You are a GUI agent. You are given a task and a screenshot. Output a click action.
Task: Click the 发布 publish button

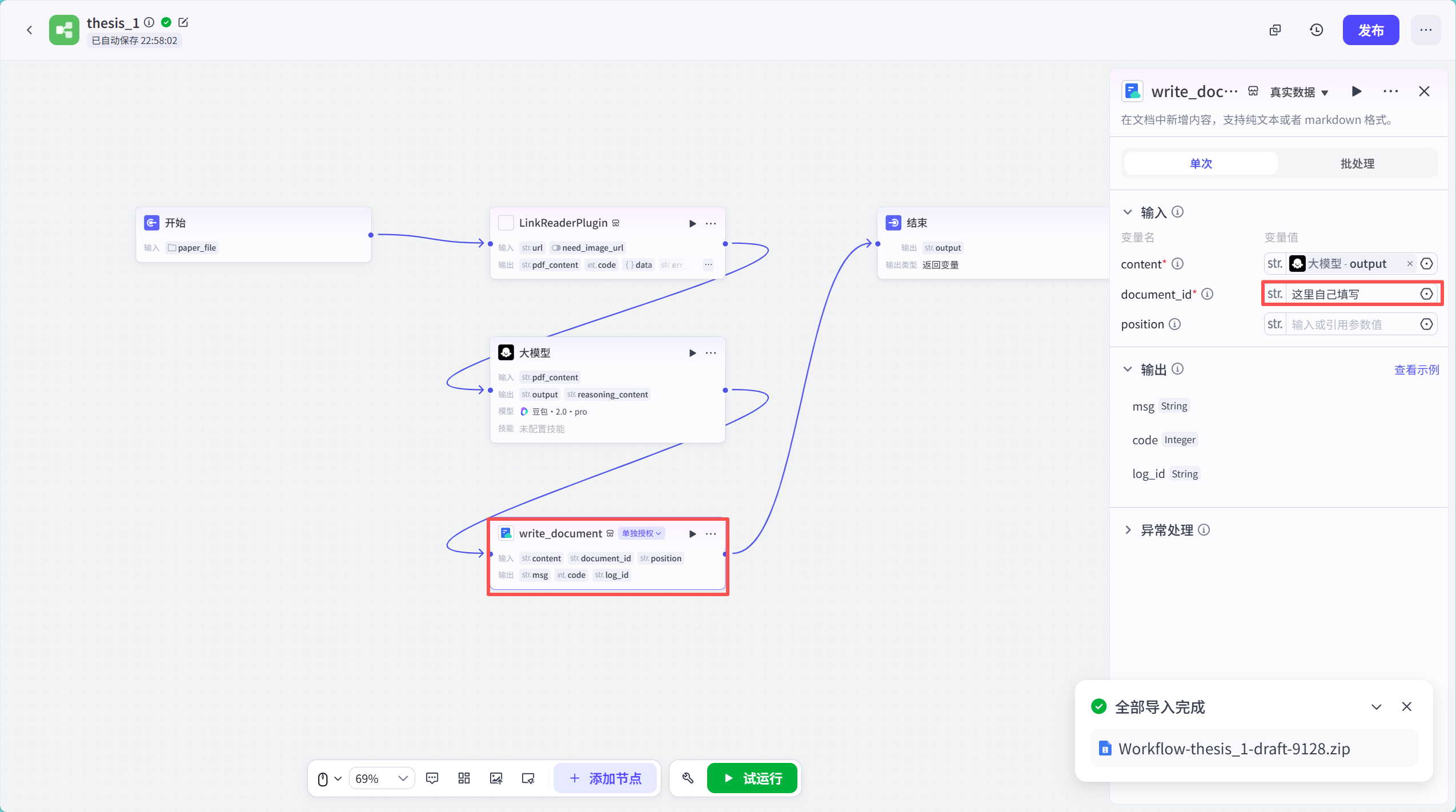pyautogui.click(x=1370, y=30)
